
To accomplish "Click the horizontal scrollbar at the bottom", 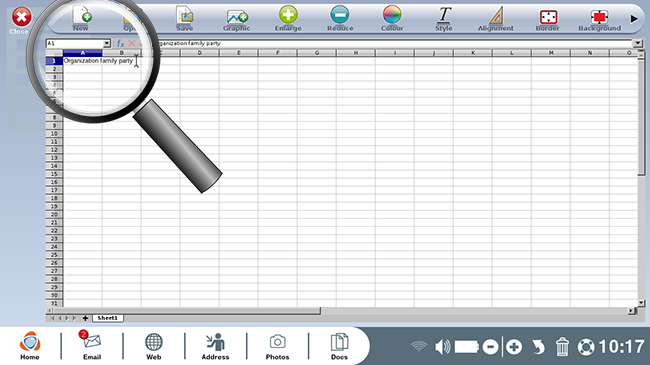I will pos(187,310).
